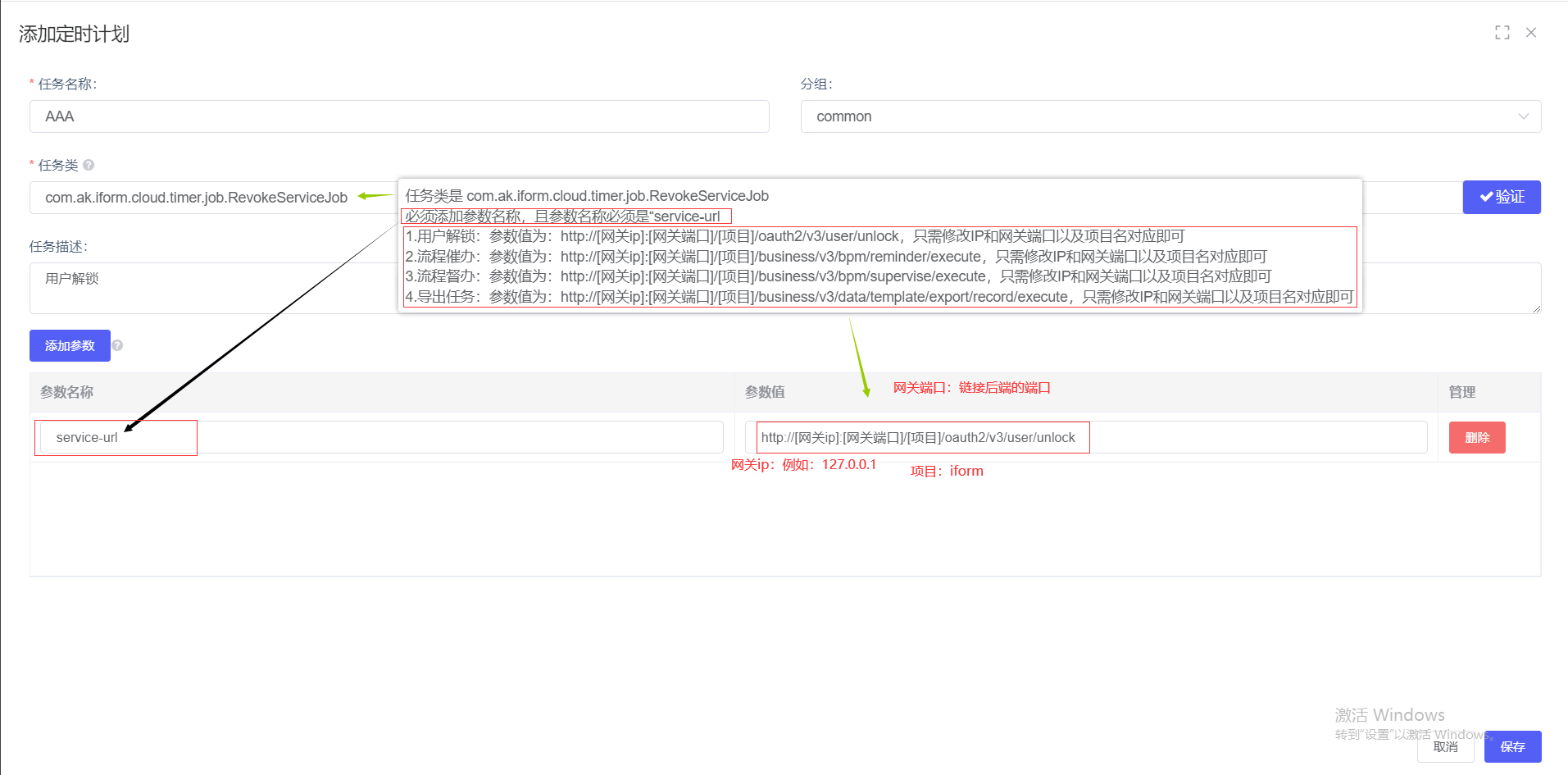Click the 参数值 column header
This screenshot has height=775, width=1568.
click(765, 392)
